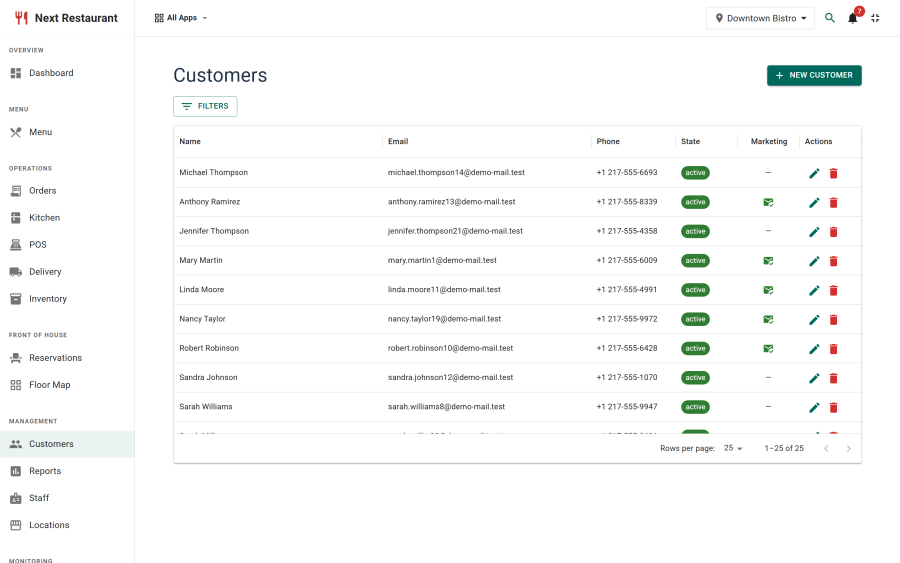Image resolution: width=900 pixels, height=563 pixels.
Task: Open the search magnifier icon
Action: (829, 18)
